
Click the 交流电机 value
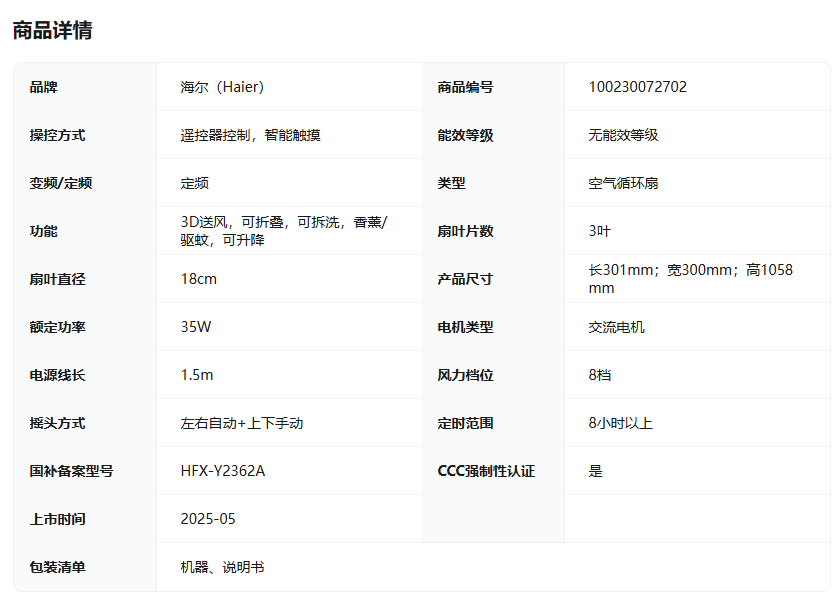tap(616, 327)
